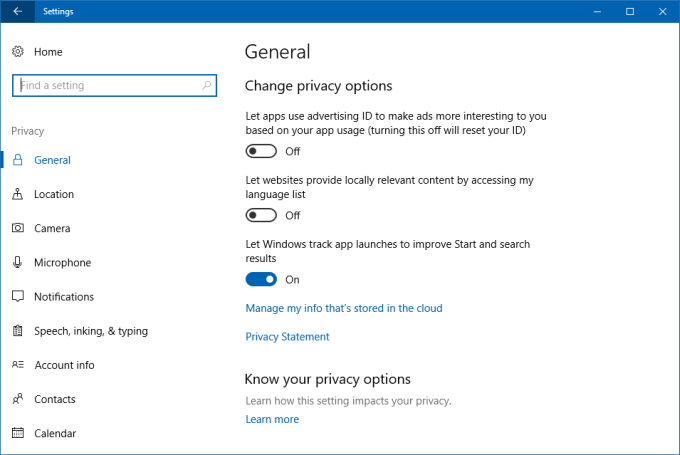Go back using the back arrow
This screenshot has width=680, height=455.
point(17,12)
